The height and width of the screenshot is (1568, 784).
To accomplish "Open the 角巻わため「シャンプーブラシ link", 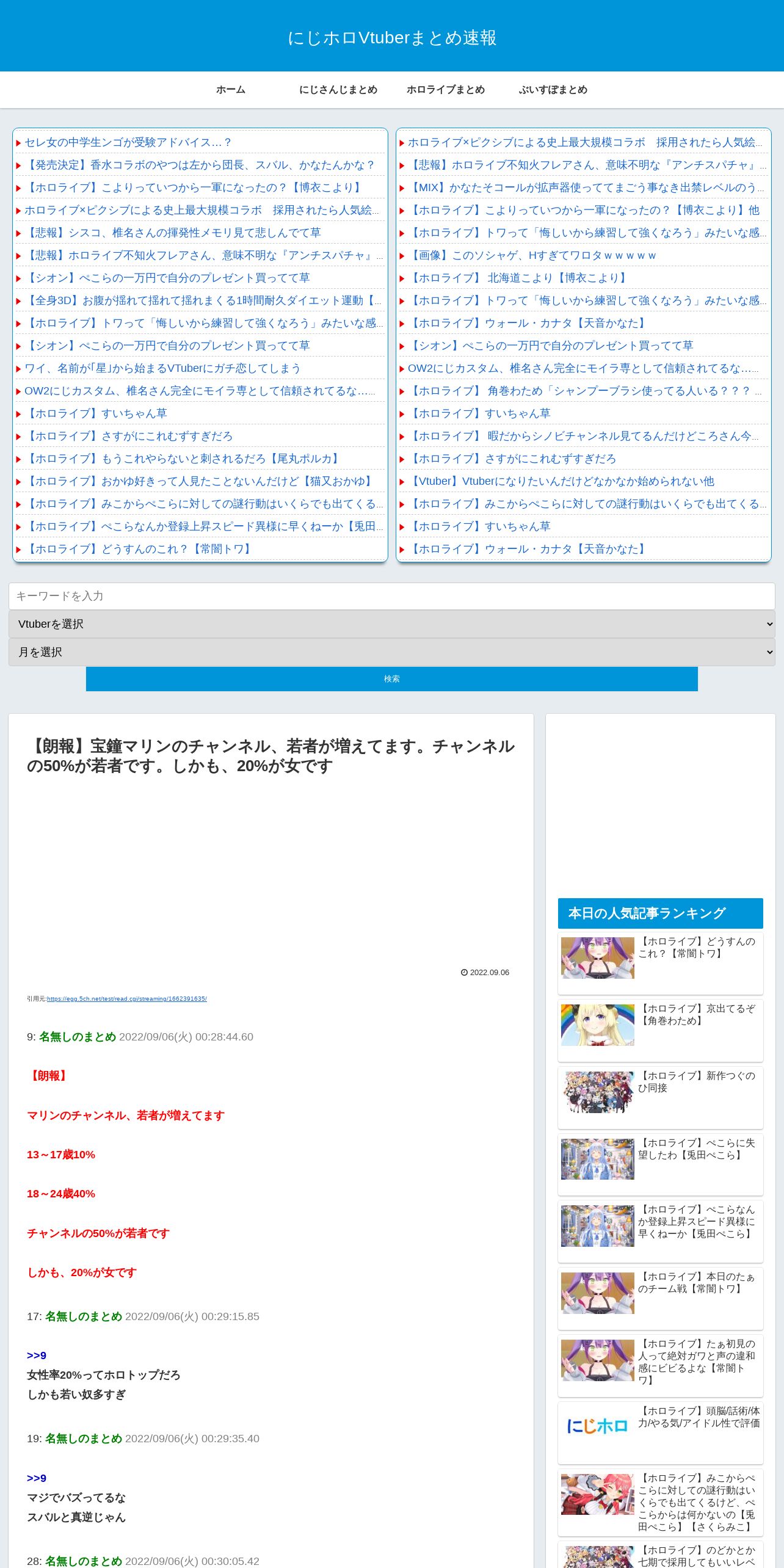I will point(585,391).
